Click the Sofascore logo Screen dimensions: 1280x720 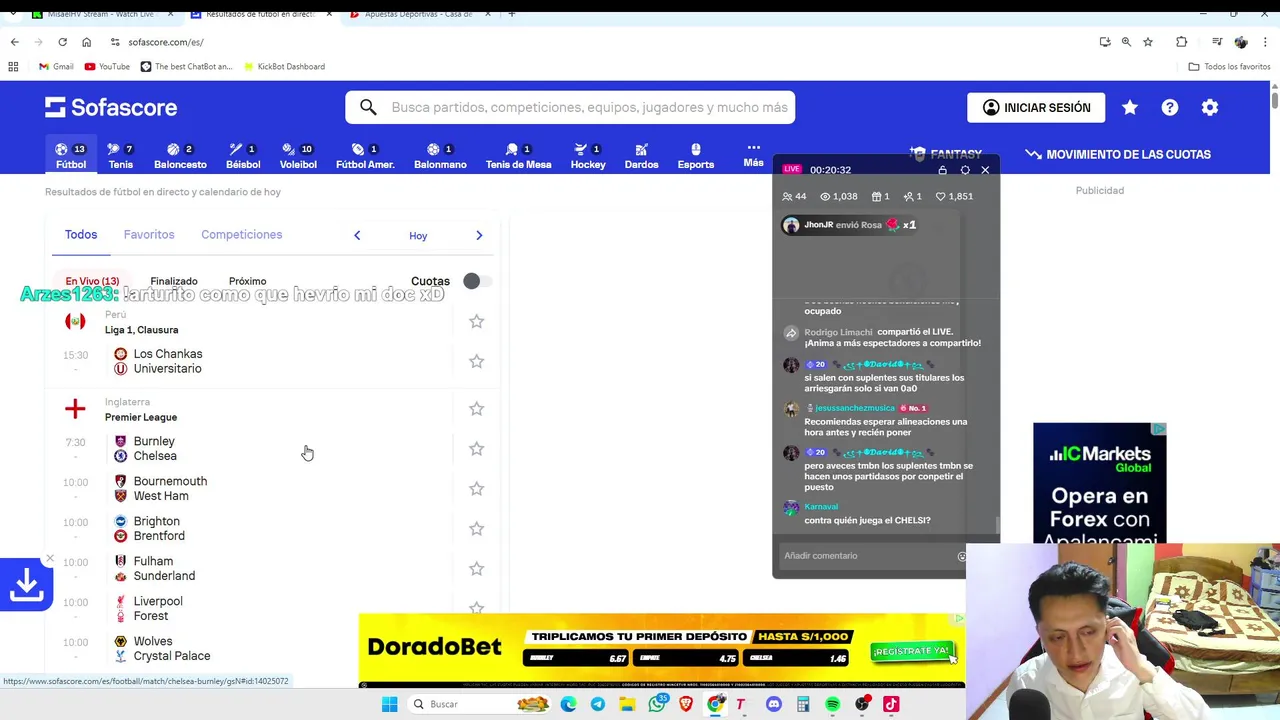[111, 107]
